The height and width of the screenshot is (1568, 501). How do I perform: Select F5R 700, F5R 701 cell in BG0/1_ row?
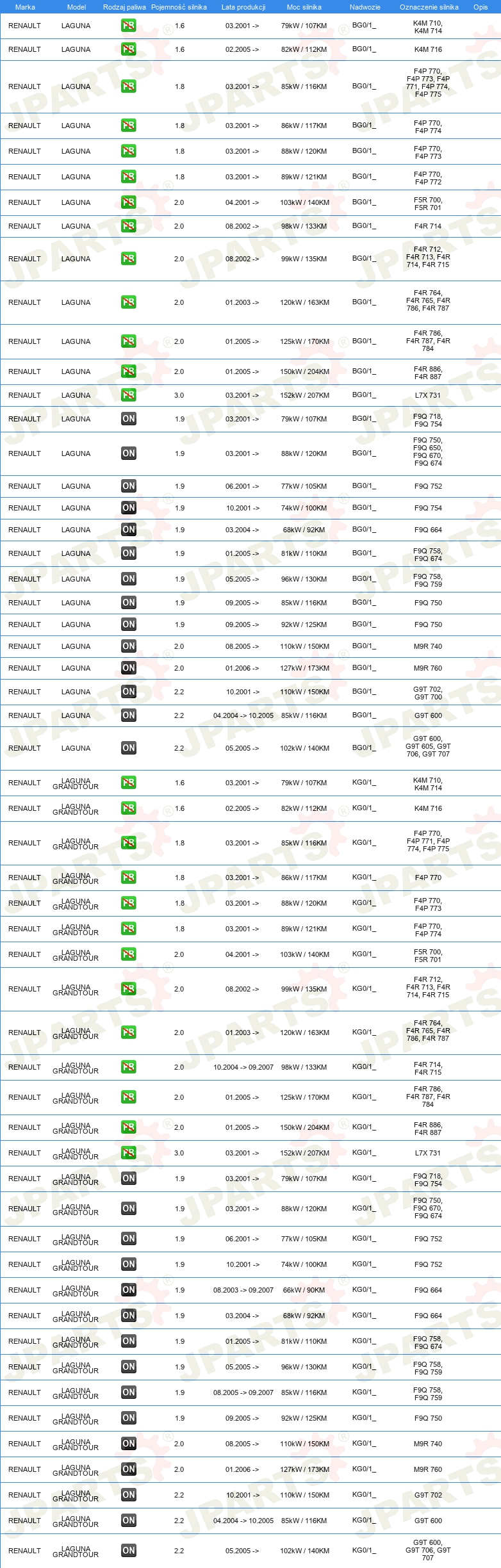point(428,204)
